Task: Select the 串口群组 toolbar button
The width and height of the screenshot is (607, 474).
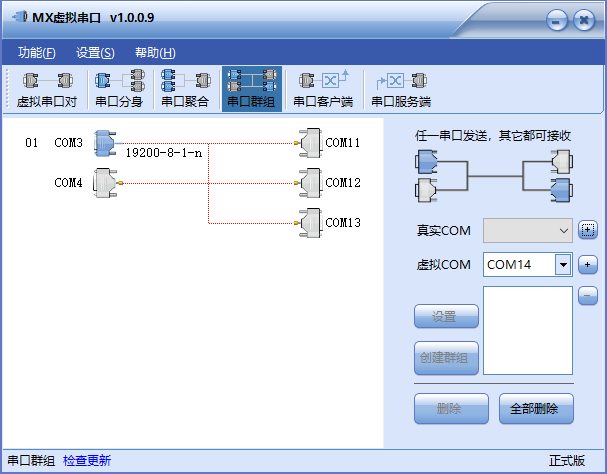Action: (252, 89)
